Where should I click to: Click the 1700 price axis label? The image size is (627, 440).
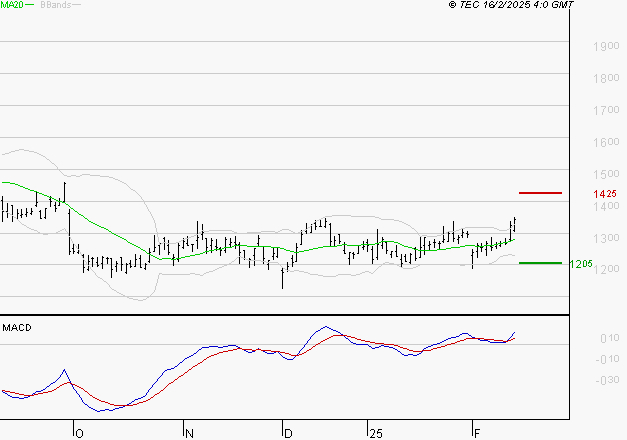point(606,110)
